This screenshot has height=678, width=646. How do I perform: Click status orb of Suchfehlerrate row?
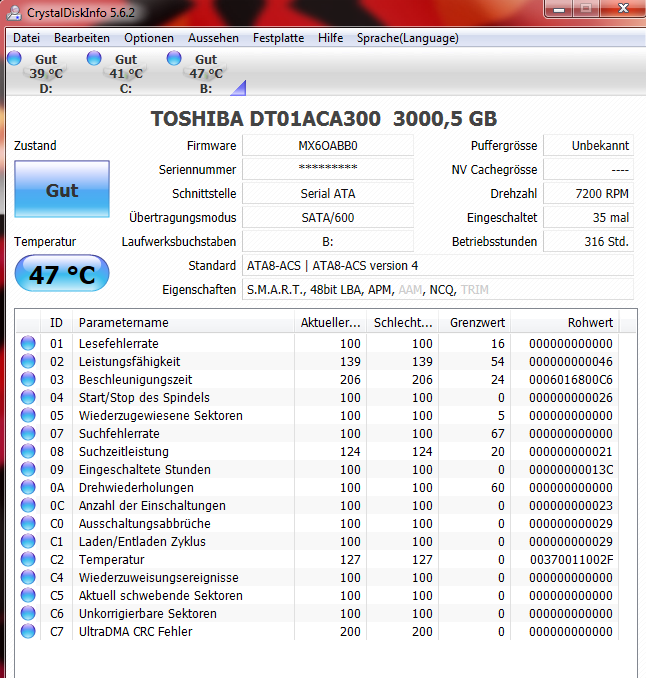click(28, 433)
